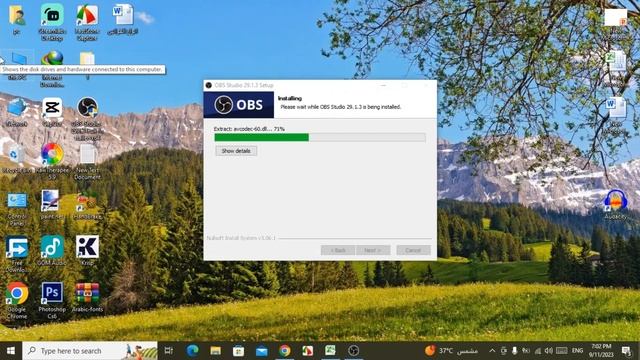640x360 pixels.
Task: Open the Network desktop icon
Action: [x=17, y=112]
